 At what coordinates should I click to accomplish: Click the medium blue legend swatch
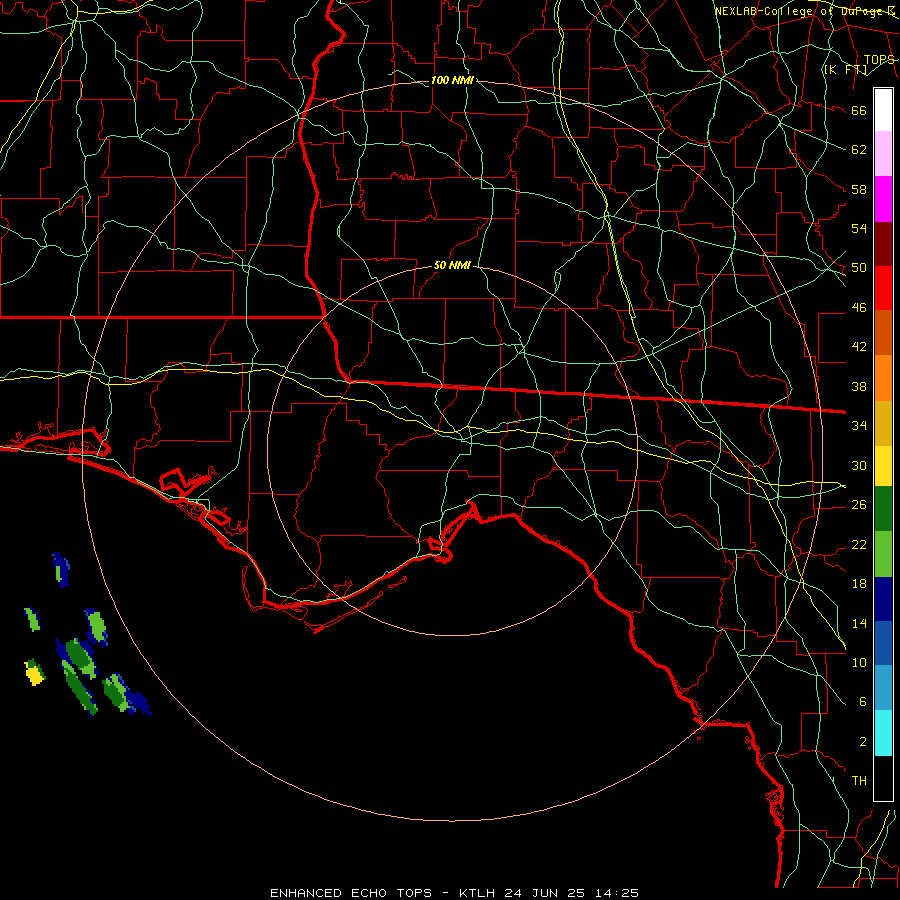883,643
